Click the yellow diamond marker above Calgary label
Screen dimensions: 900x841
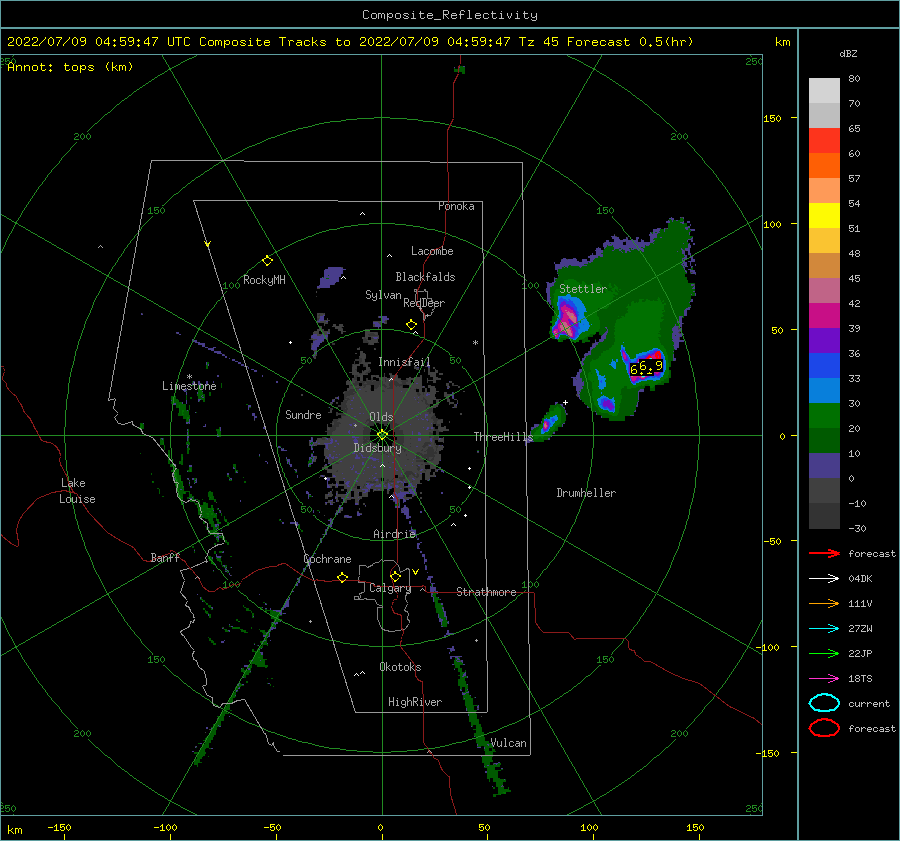click(x=395, y=576)
